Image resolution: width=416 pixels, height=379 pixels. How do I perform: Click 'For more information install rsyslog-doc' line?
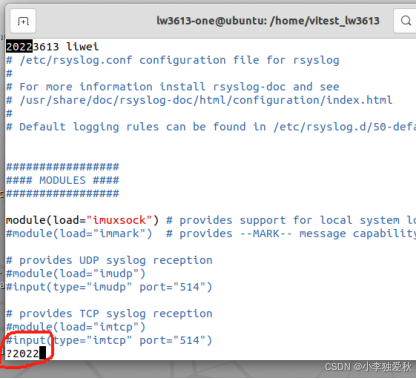(173, 87)
